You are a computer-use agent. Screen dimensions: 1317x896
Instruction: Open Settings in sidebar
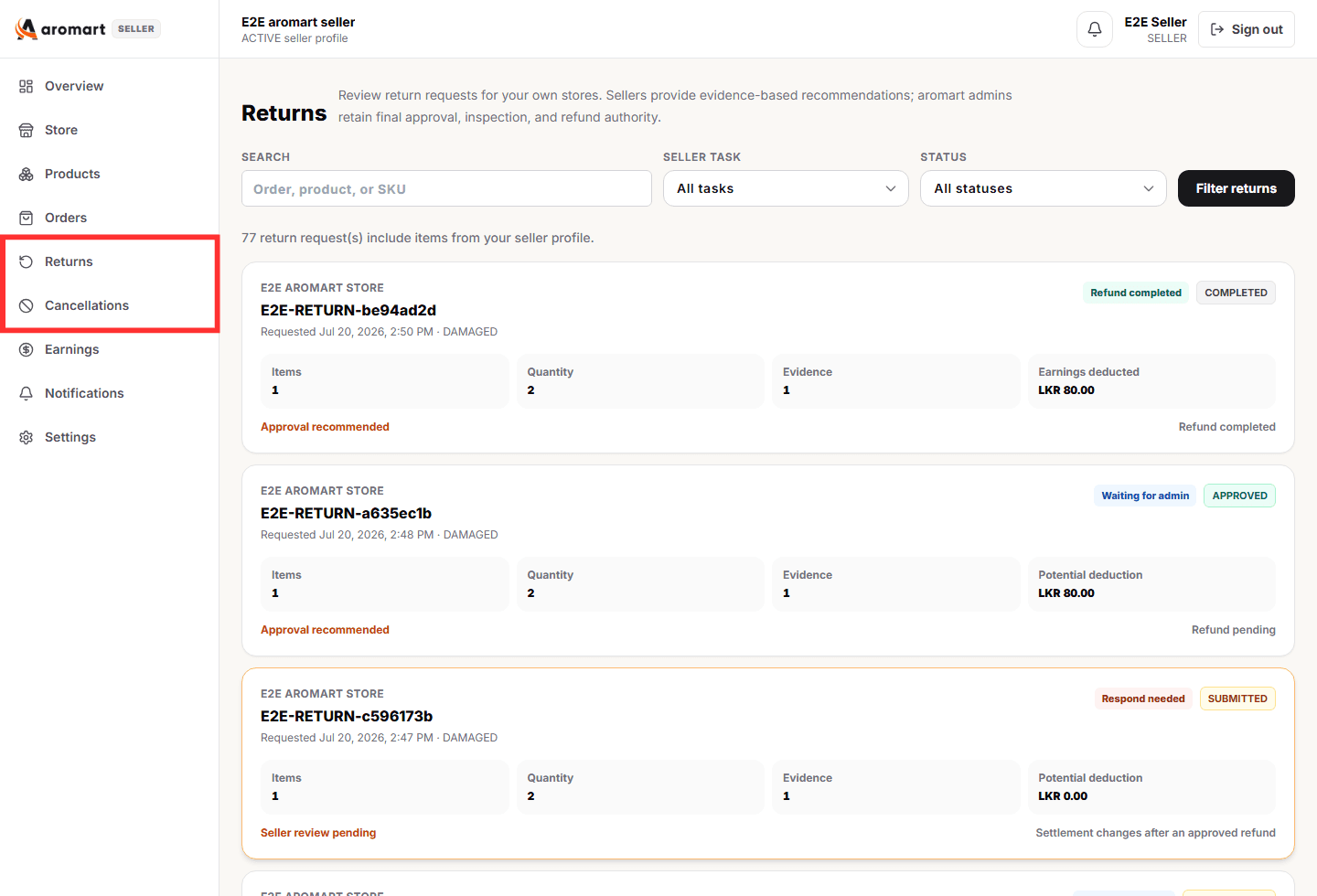[x=110, y=437]
